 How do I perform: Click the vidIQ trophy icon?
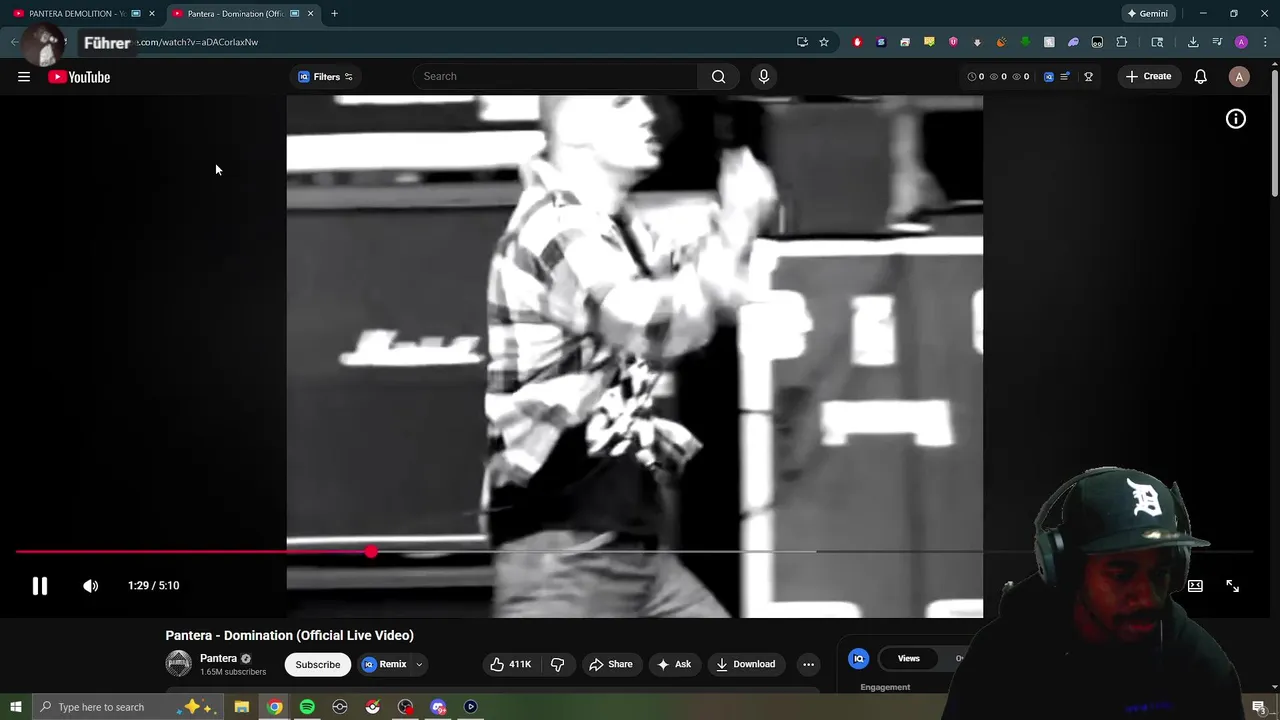tap(1088, 77)
